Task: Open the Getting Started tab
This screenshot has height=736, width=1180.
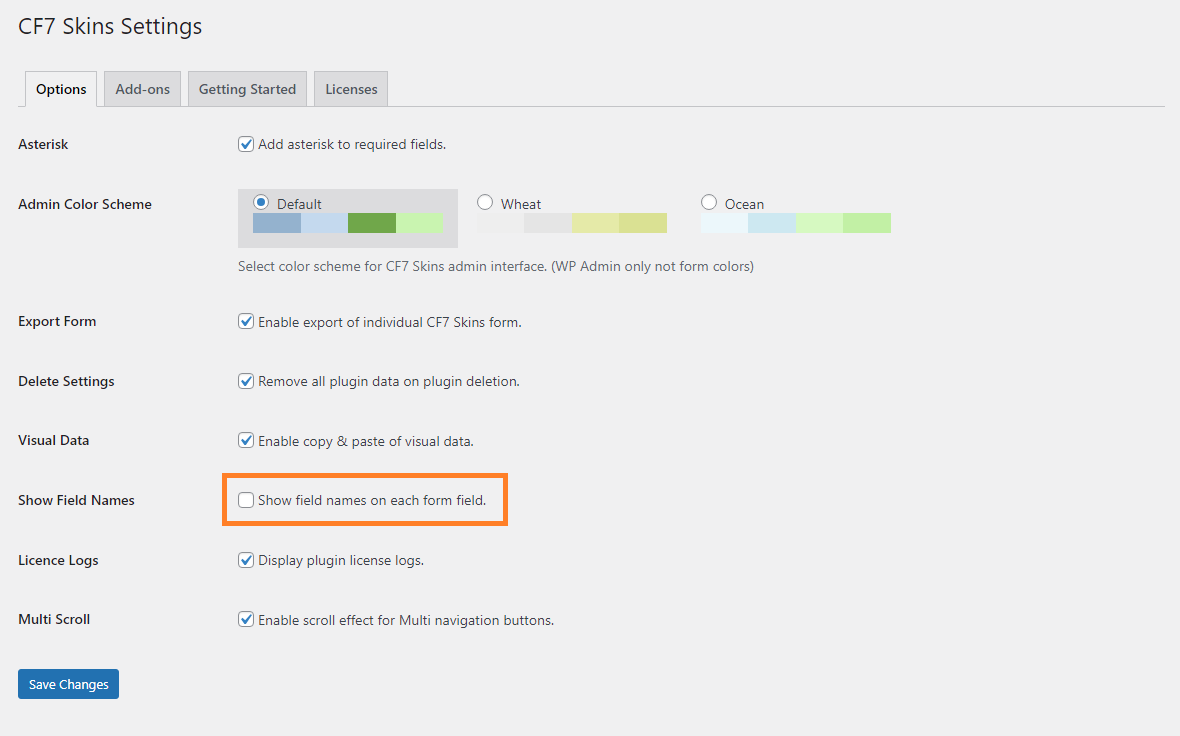Action: tap(247, 89)
